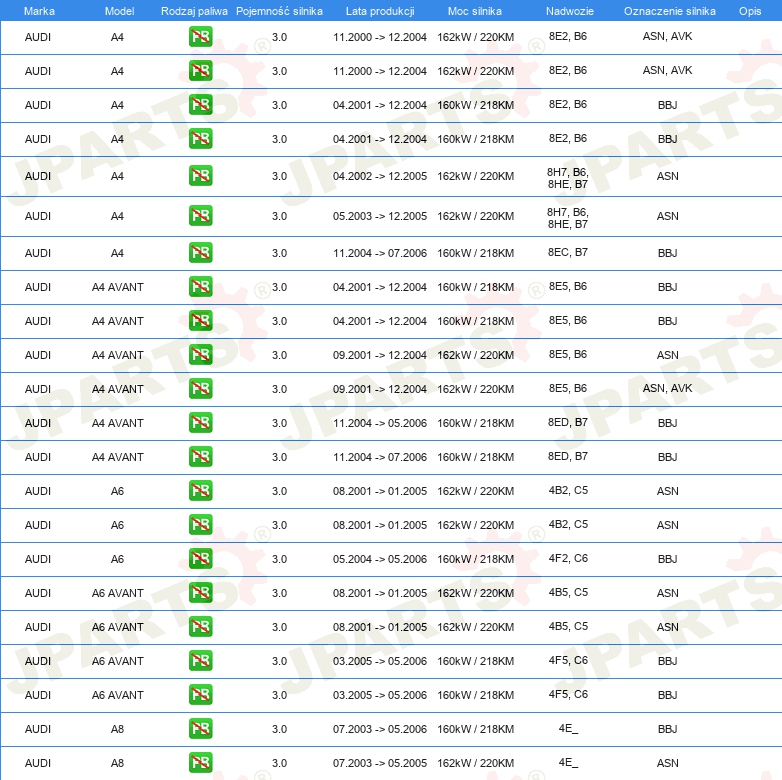Click fuel icon for A4 AVANT 11.2004 -> 05.2006

pos(200,423)
